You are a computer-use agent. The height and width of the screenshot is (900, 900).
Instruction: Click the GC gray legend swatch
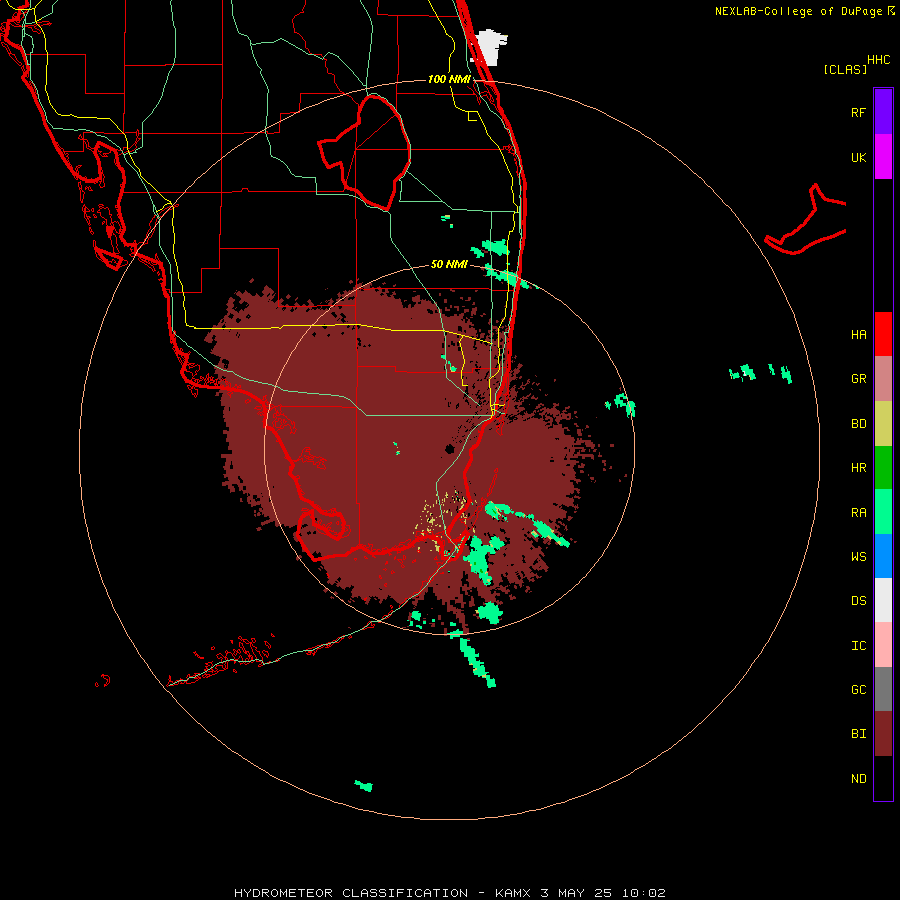[883, 689]
